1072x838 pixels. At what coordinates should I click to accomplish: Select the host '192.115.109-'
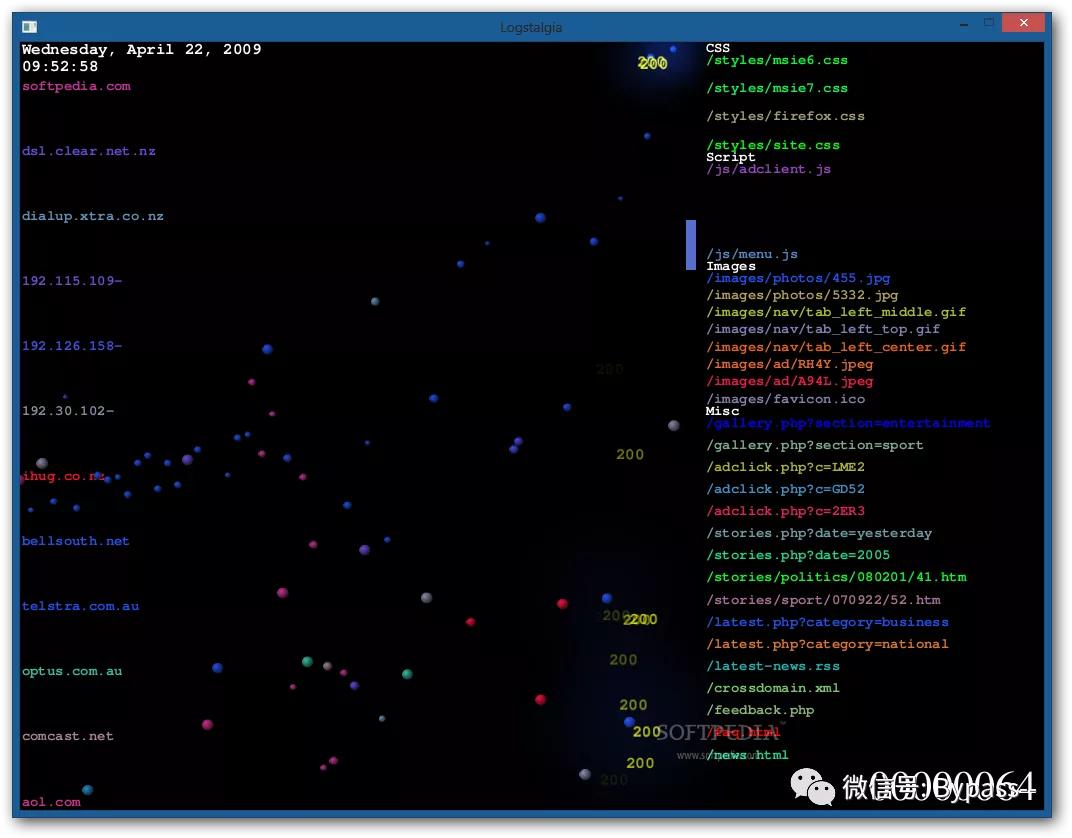72,280
